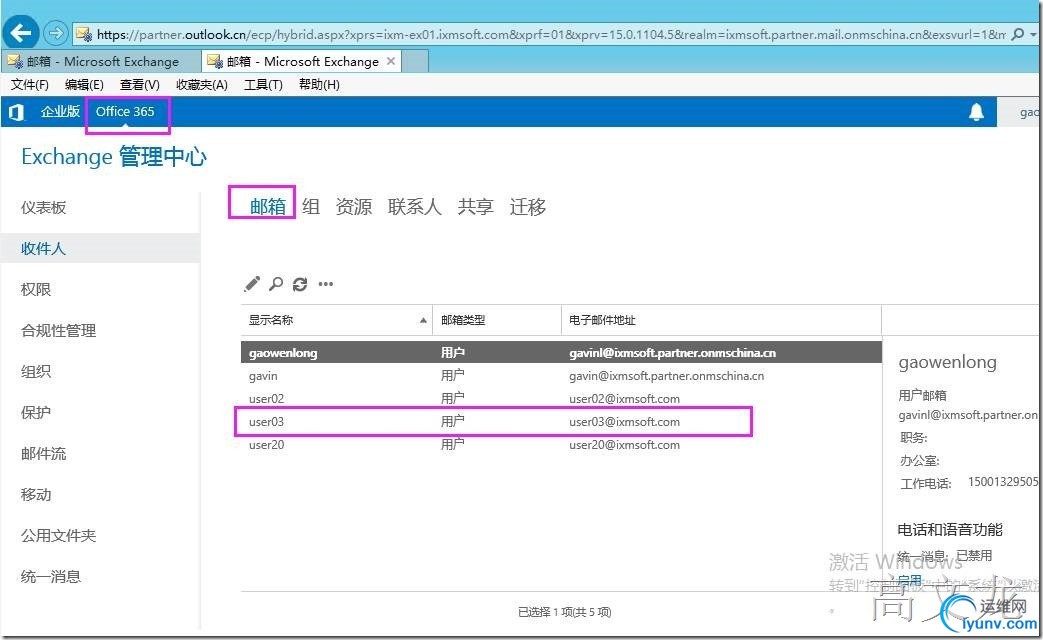Select the gavin mailbox row
The width and height of the screenshot is (1043, 640).
561,376
